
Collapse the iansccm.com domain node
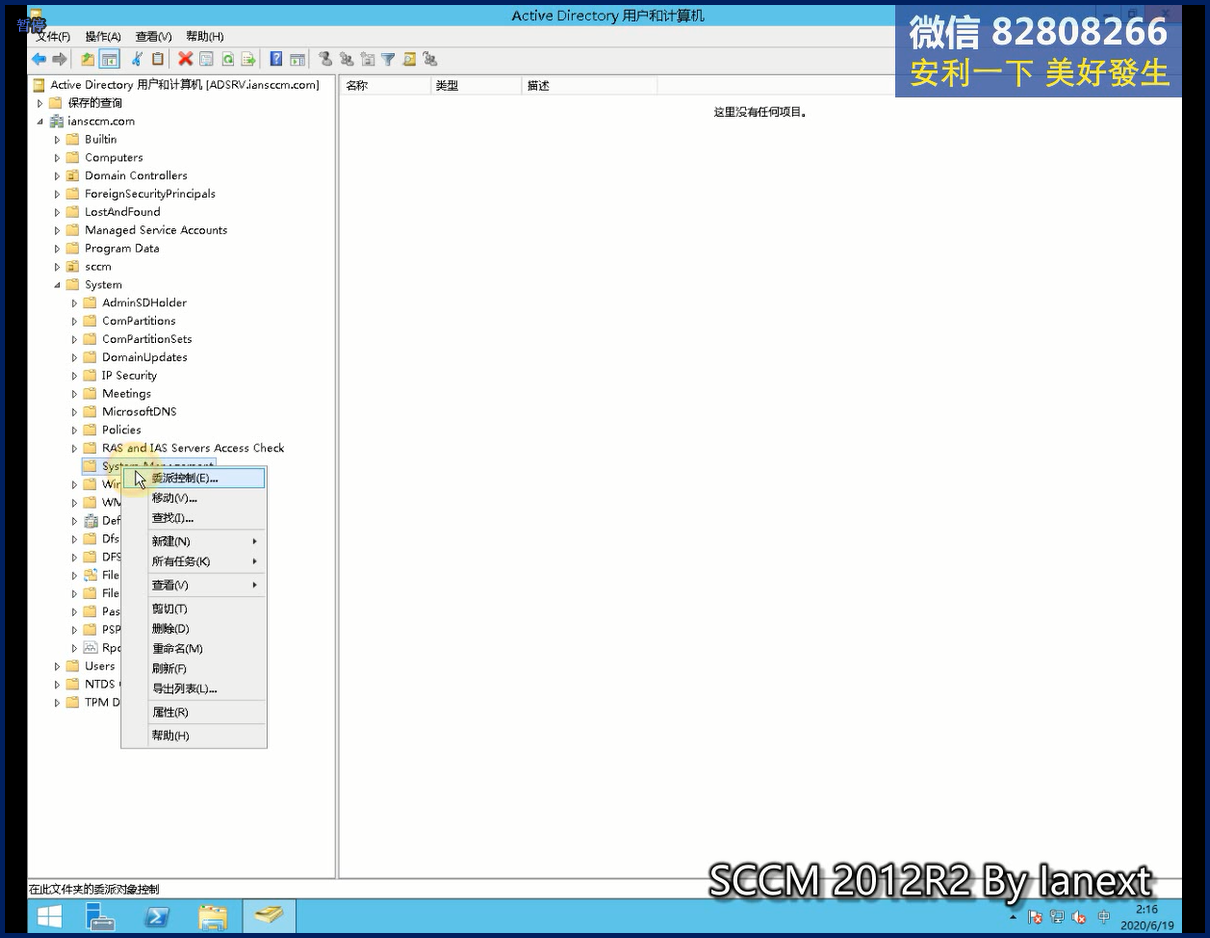tap(40, 121)
